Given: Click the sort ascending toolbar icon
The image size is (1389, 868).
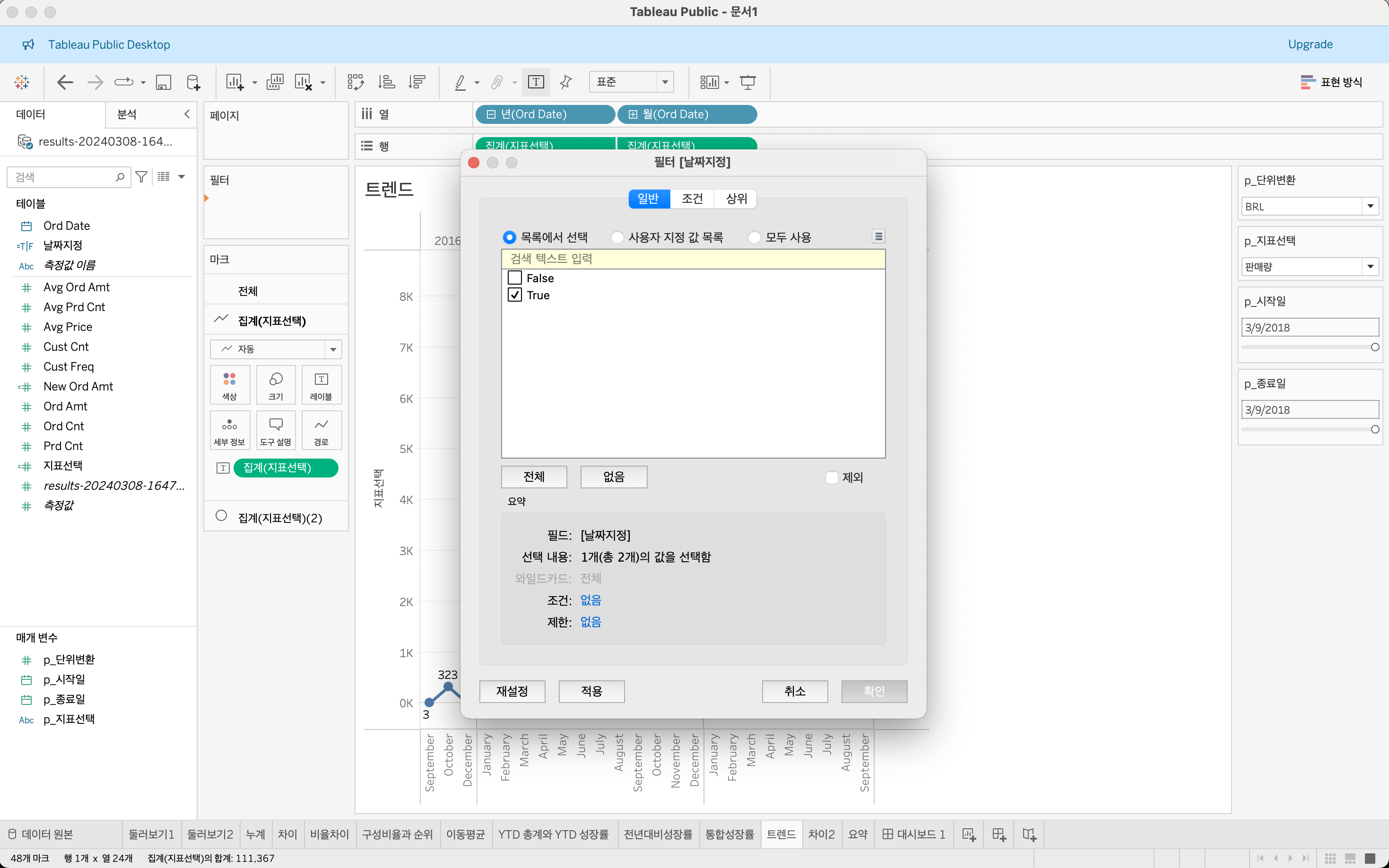Looking at the screenshot, I should [386, 82].
